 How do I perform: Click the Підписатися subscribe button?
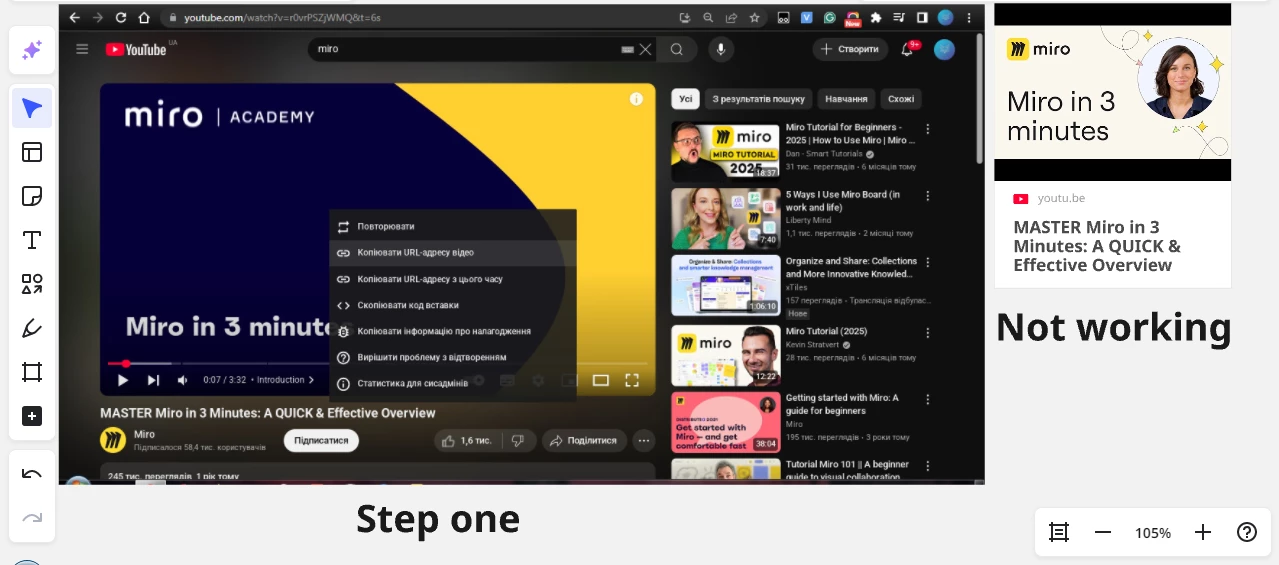(321, 440)
